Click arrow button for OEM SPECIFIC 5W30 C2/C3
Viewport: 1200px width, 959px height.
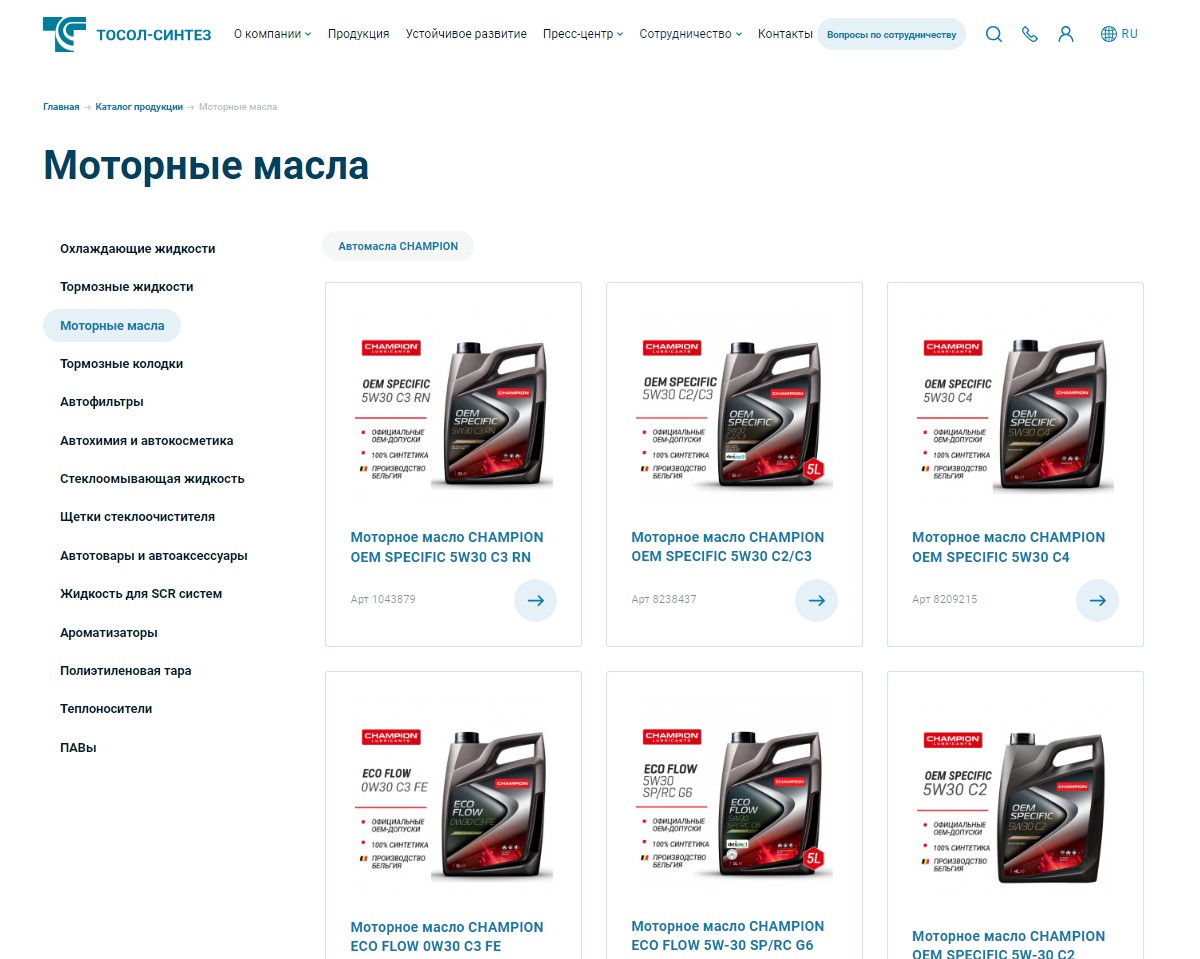[817, 600]
